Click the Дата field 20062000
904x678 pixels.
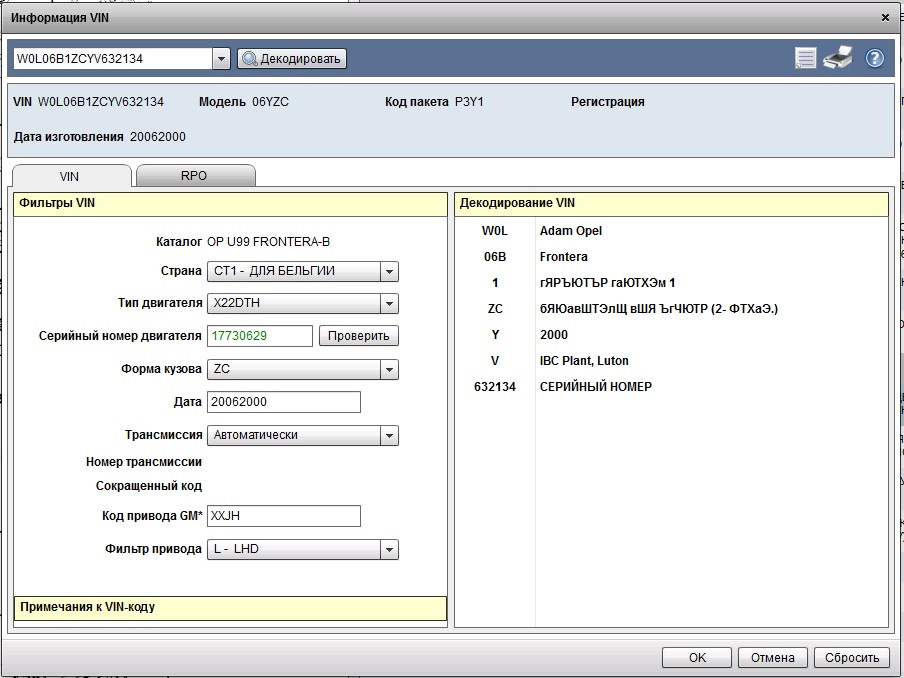[284, 402]
